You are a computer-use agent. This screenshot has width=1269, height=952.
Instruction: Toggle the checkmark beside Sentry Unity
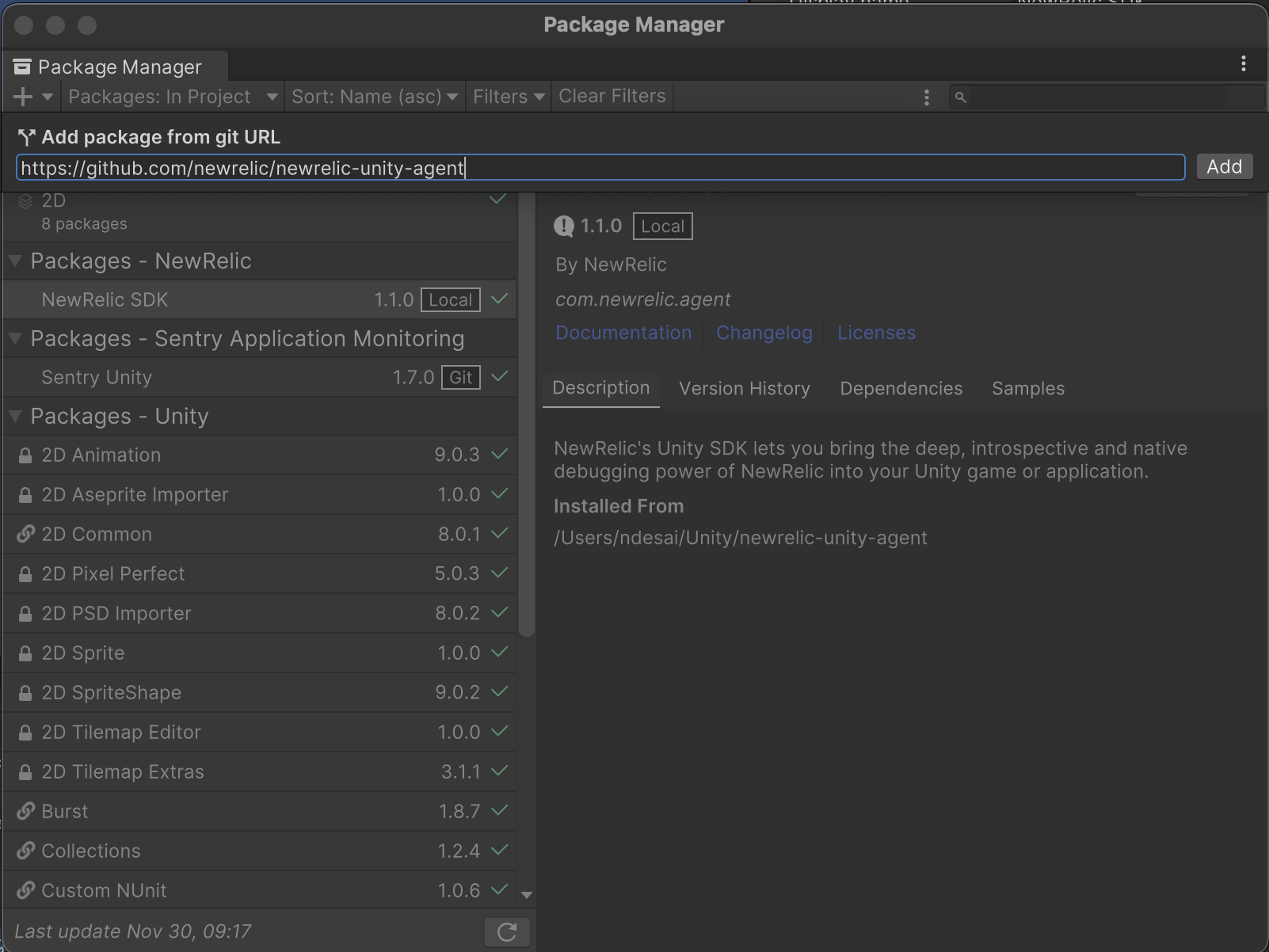coord(498,377)
